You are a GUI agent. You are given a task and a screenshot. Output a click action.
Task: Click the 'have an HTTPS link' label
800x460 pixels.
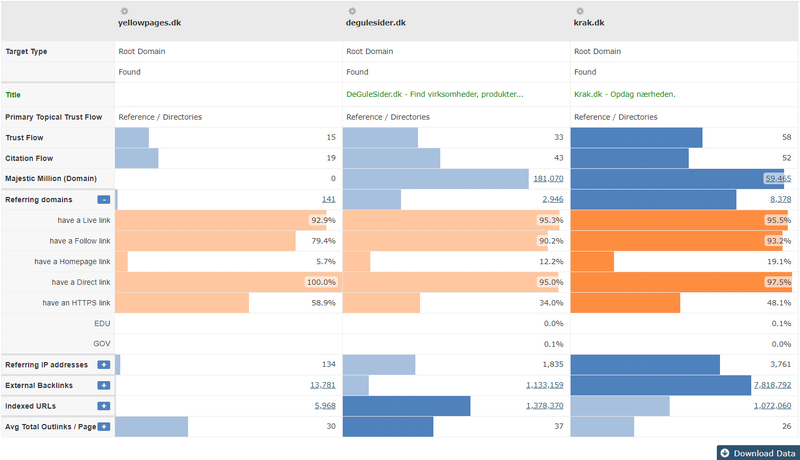[x=76, y=303]
